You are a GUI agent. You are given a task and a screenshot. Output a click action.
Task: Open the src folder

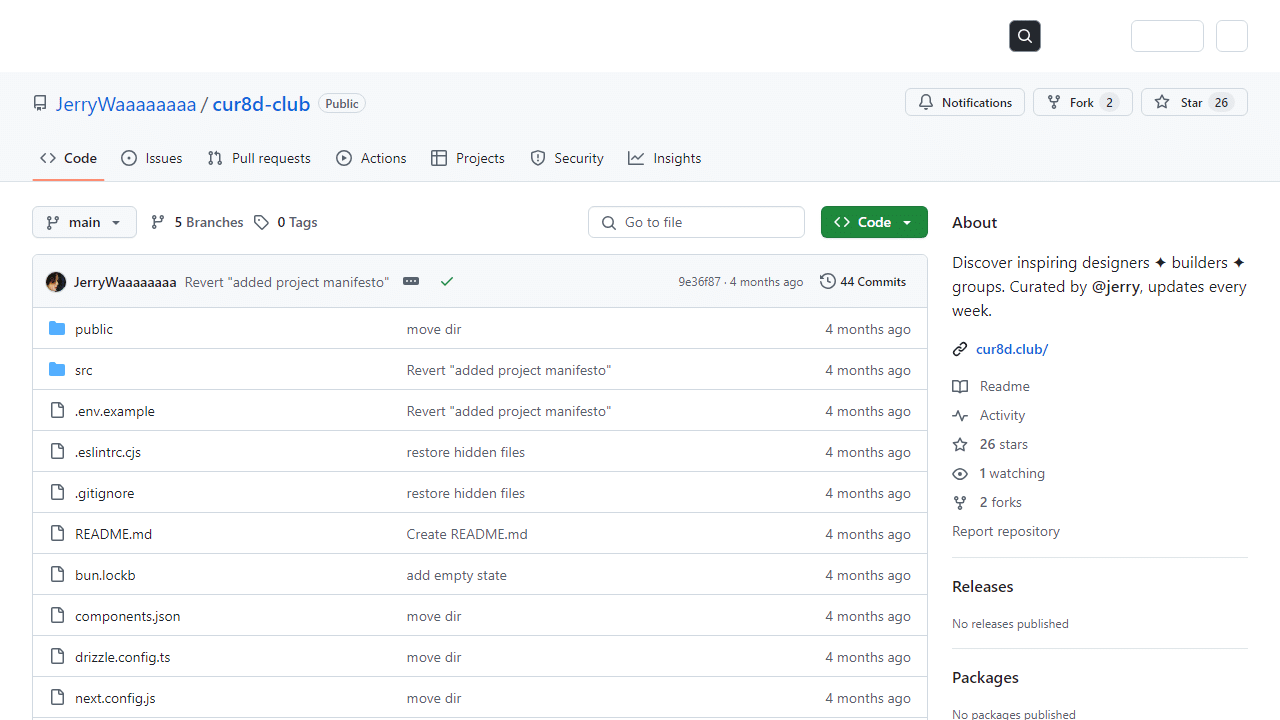point(84,370)
